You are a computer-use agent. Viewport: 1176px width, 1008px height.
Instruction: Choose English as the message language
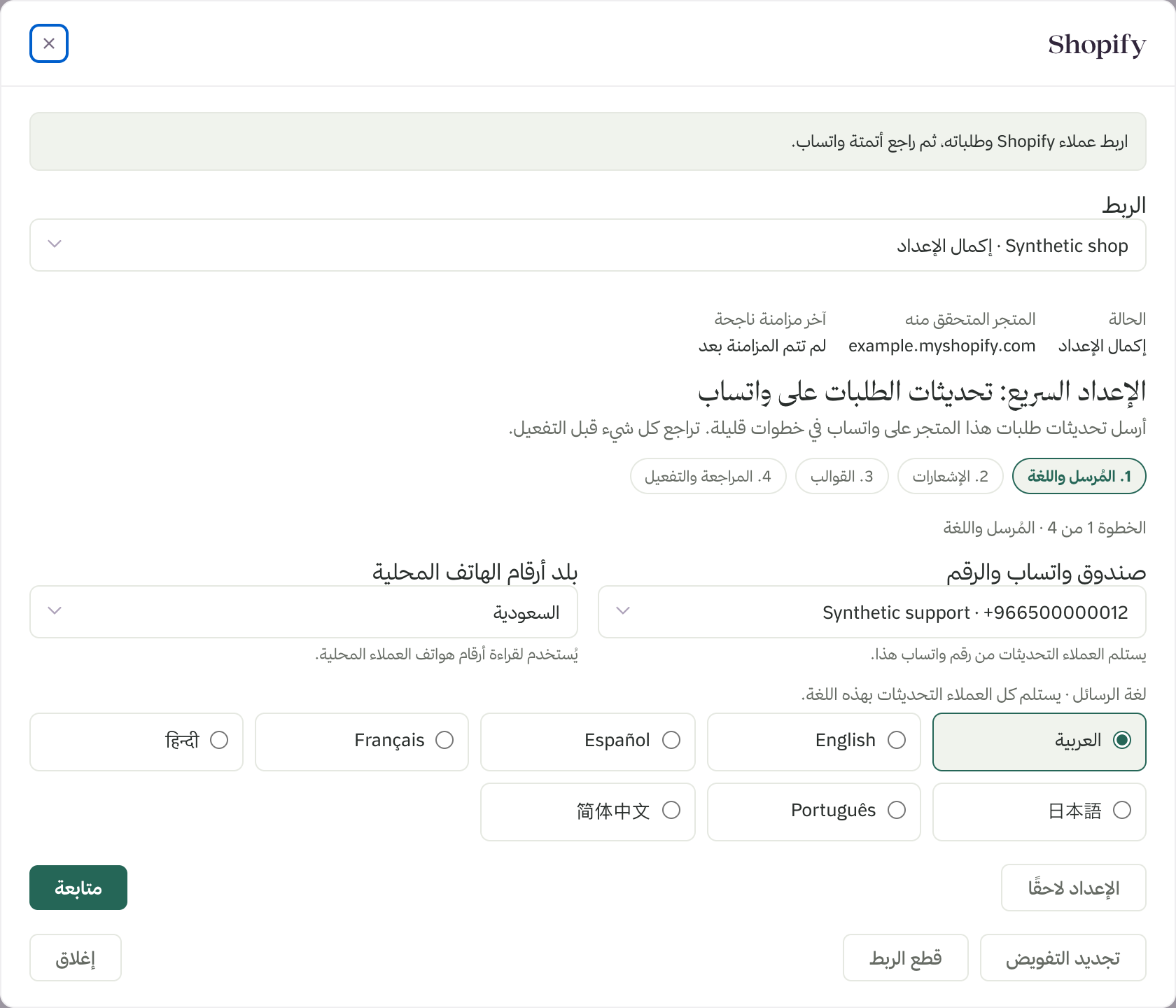point(813,741)
